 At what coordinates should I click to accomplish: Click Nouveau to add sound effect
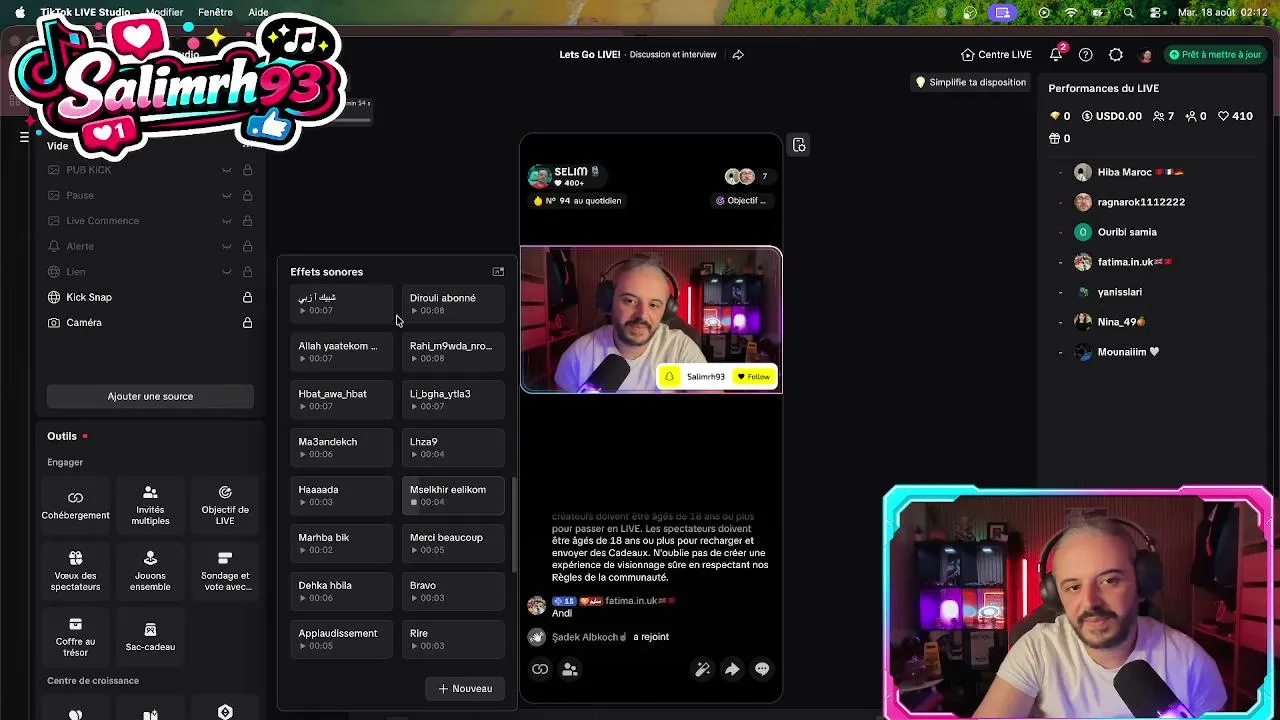point(465,688)
